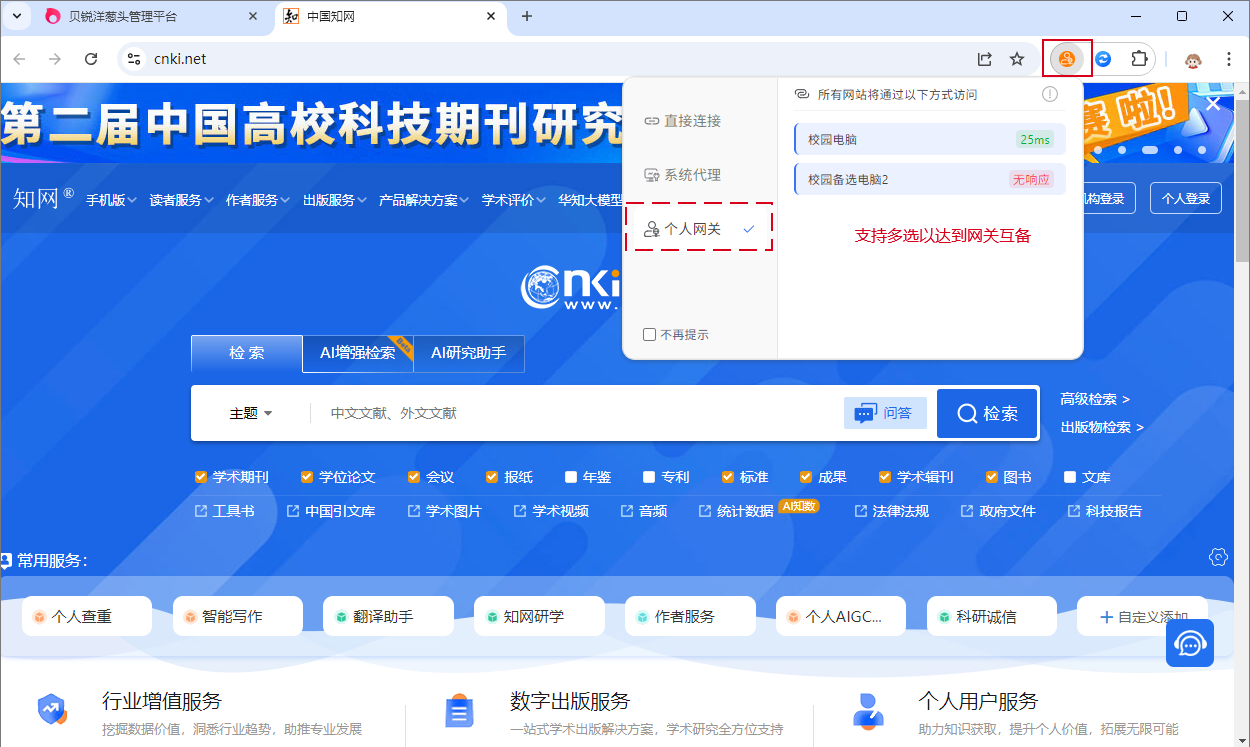Open the 中国引文库 external link
Viewport: 1250px width, 747px height.
331,511
